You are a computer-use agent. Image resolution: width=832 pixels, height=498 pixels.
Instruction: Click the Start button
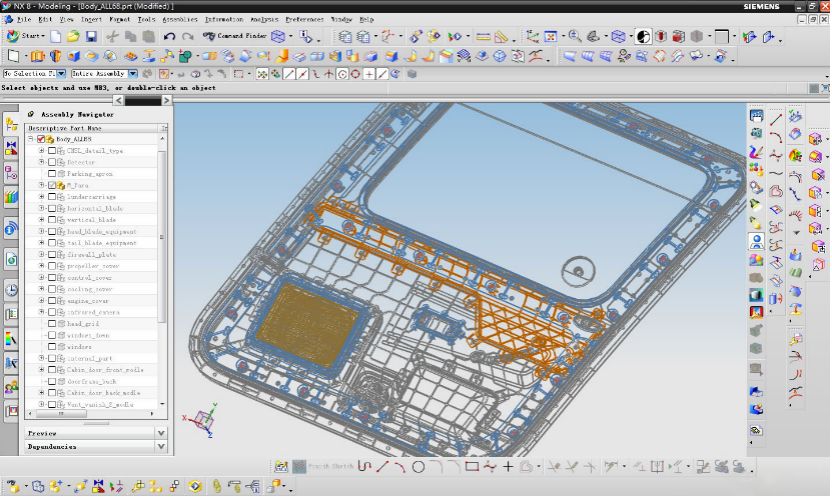coord(26,37)
